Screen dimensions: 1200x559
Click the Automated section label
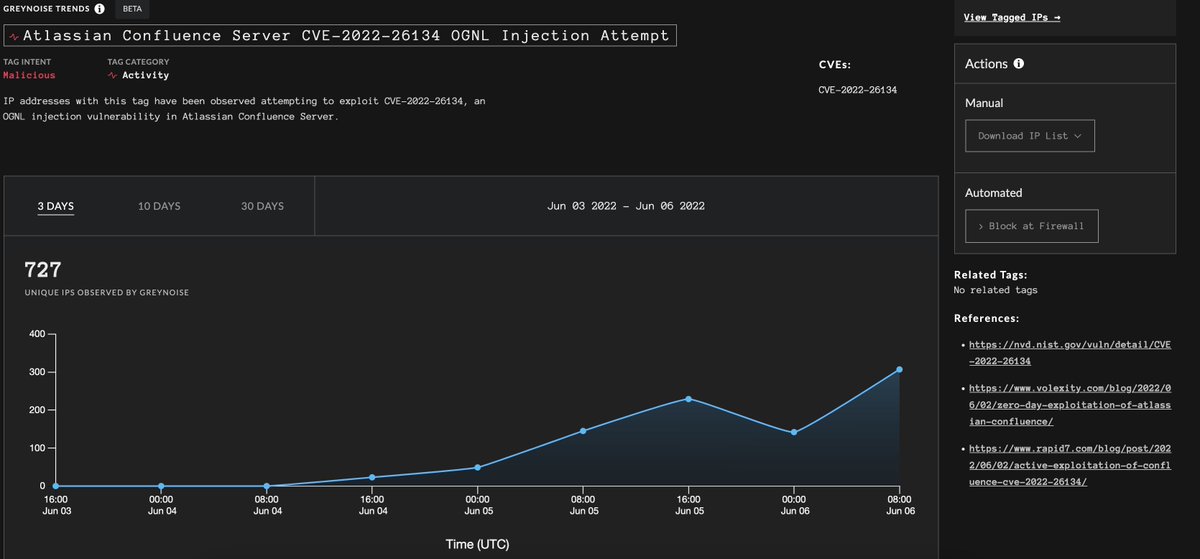click(x=993, y=192)
